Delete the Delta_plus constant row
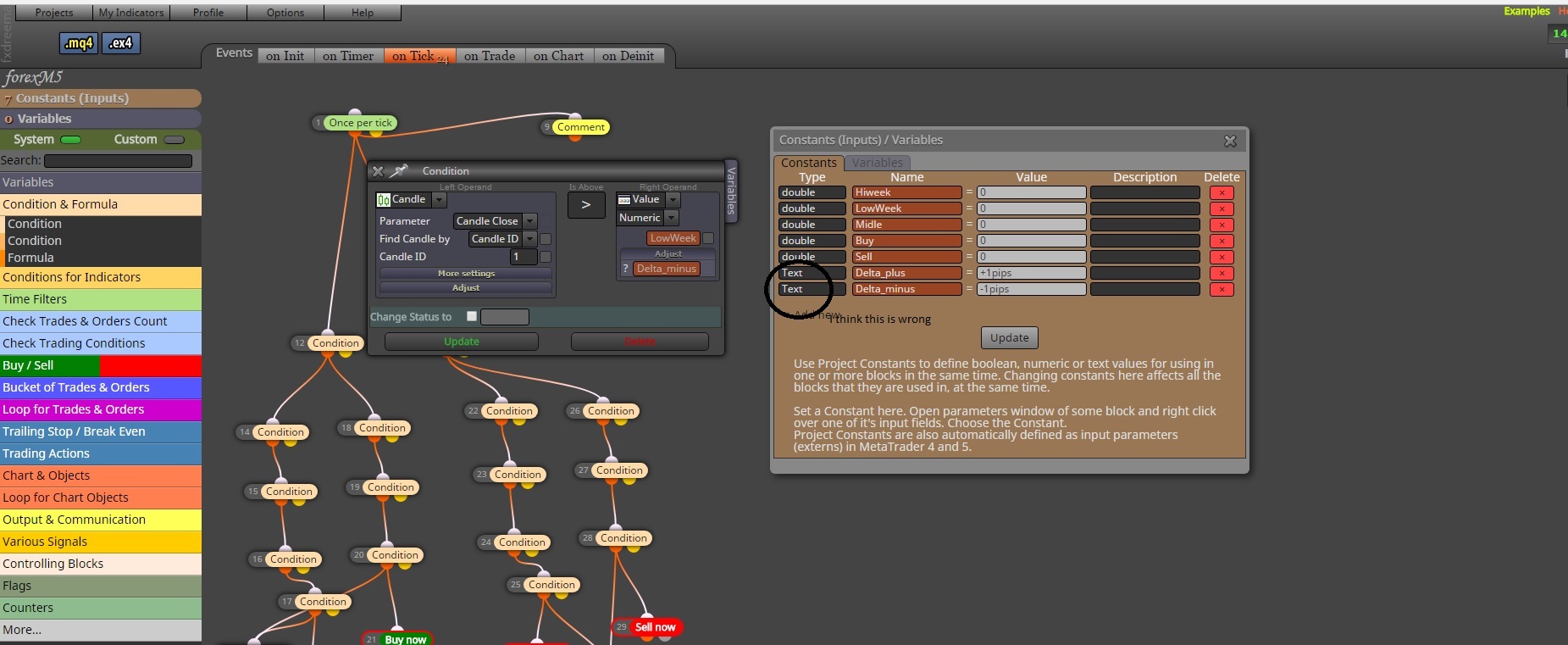The height and width of the screenshot is (645, 1568). [1222, 273]
